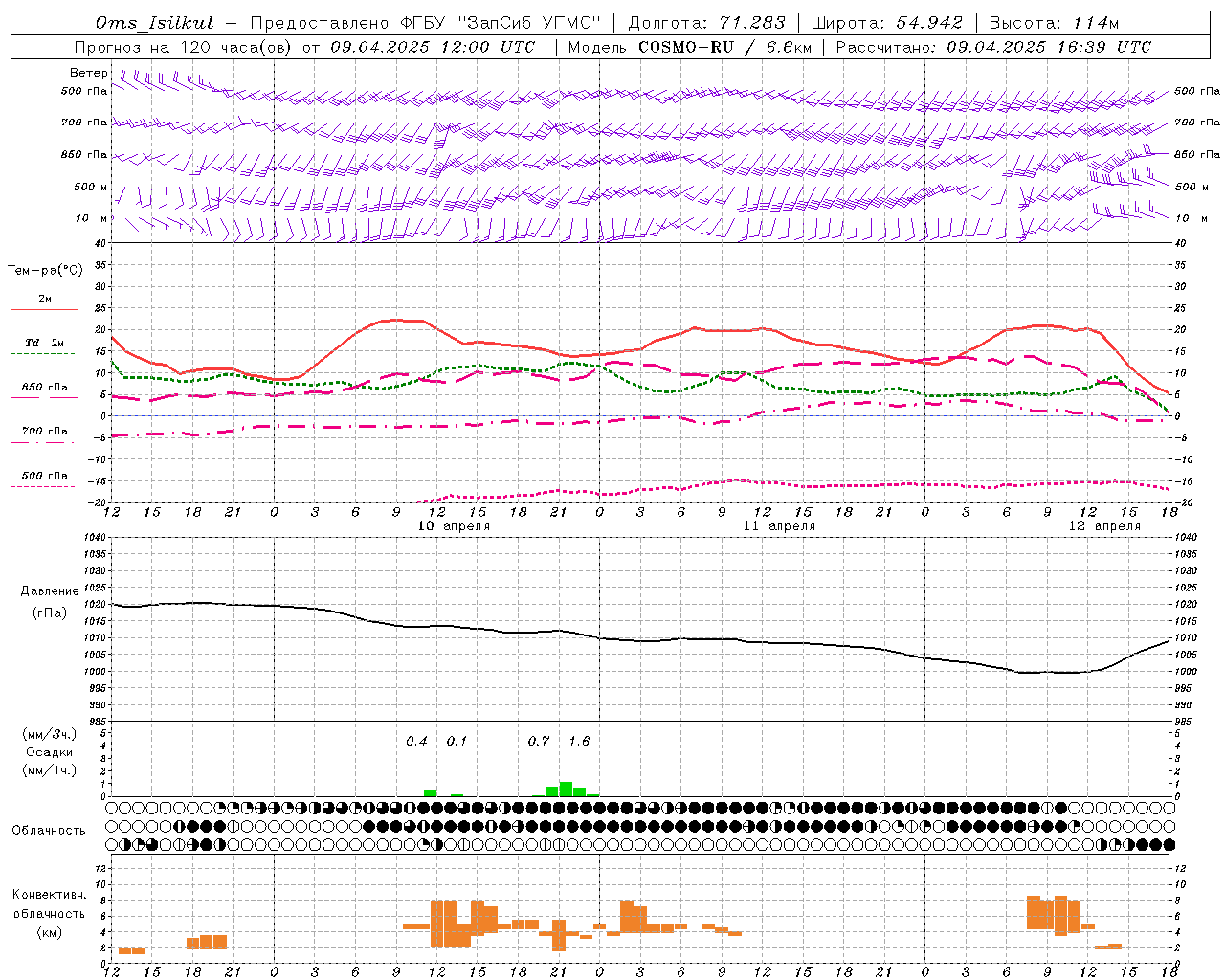1225x980 pixels.
Task: Click the tallest green precipitation bar
Action: tap(566, 789)
